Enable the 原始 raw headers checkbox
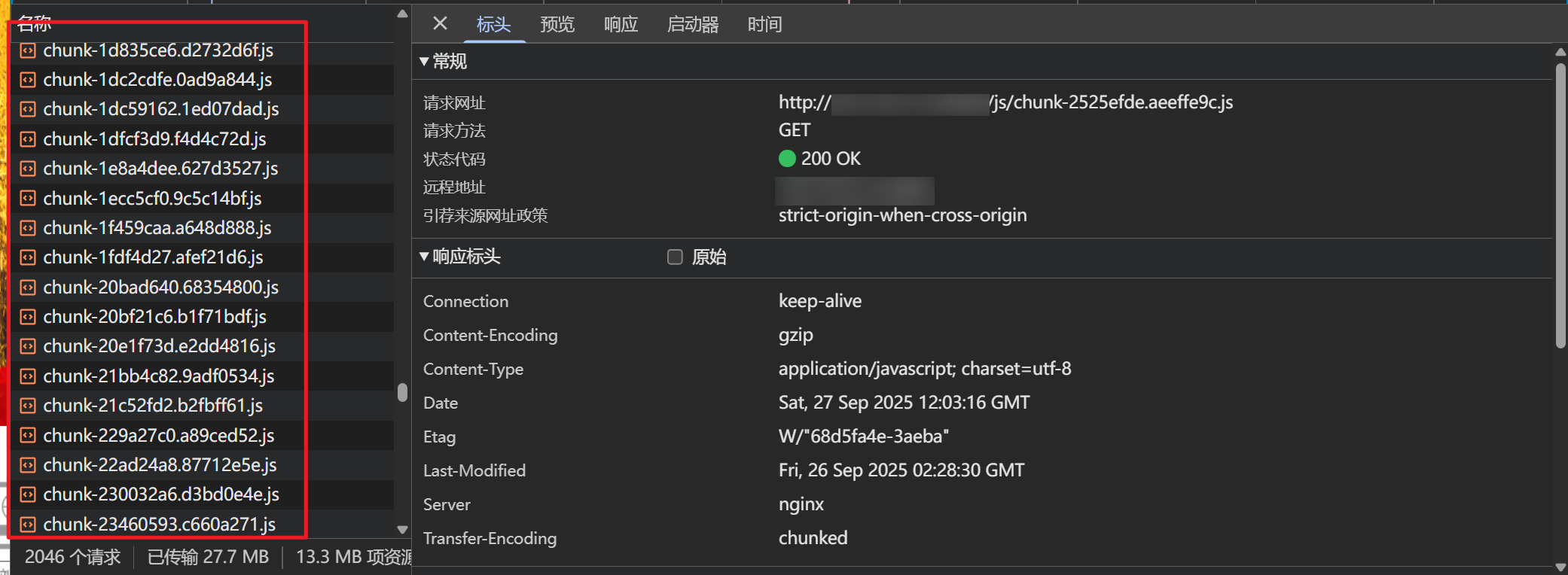 (675, 257)
